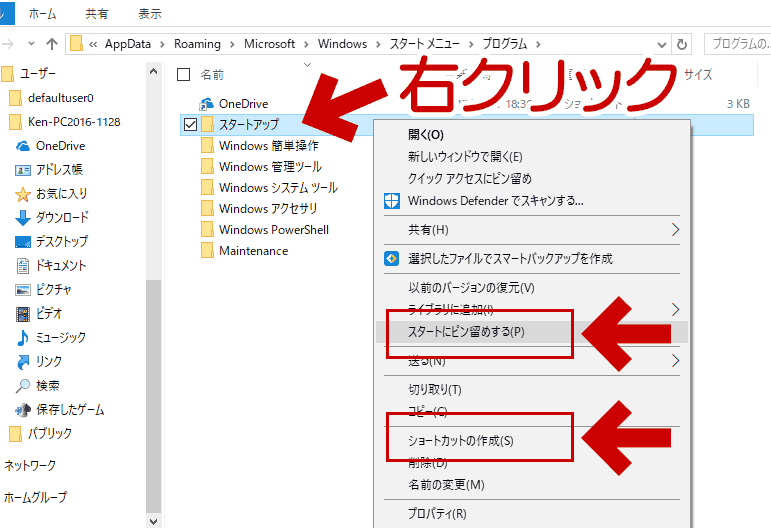Open the ホーム ribbon tab
This screenshot has width=771, height=528.
pyautogui.click(x=42, y=14)
